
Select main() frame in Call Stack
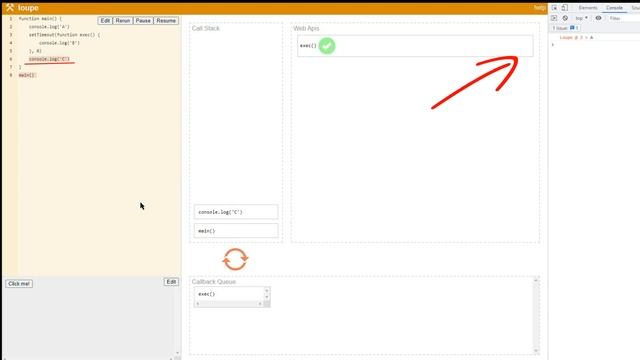click(x=236, y=231)
